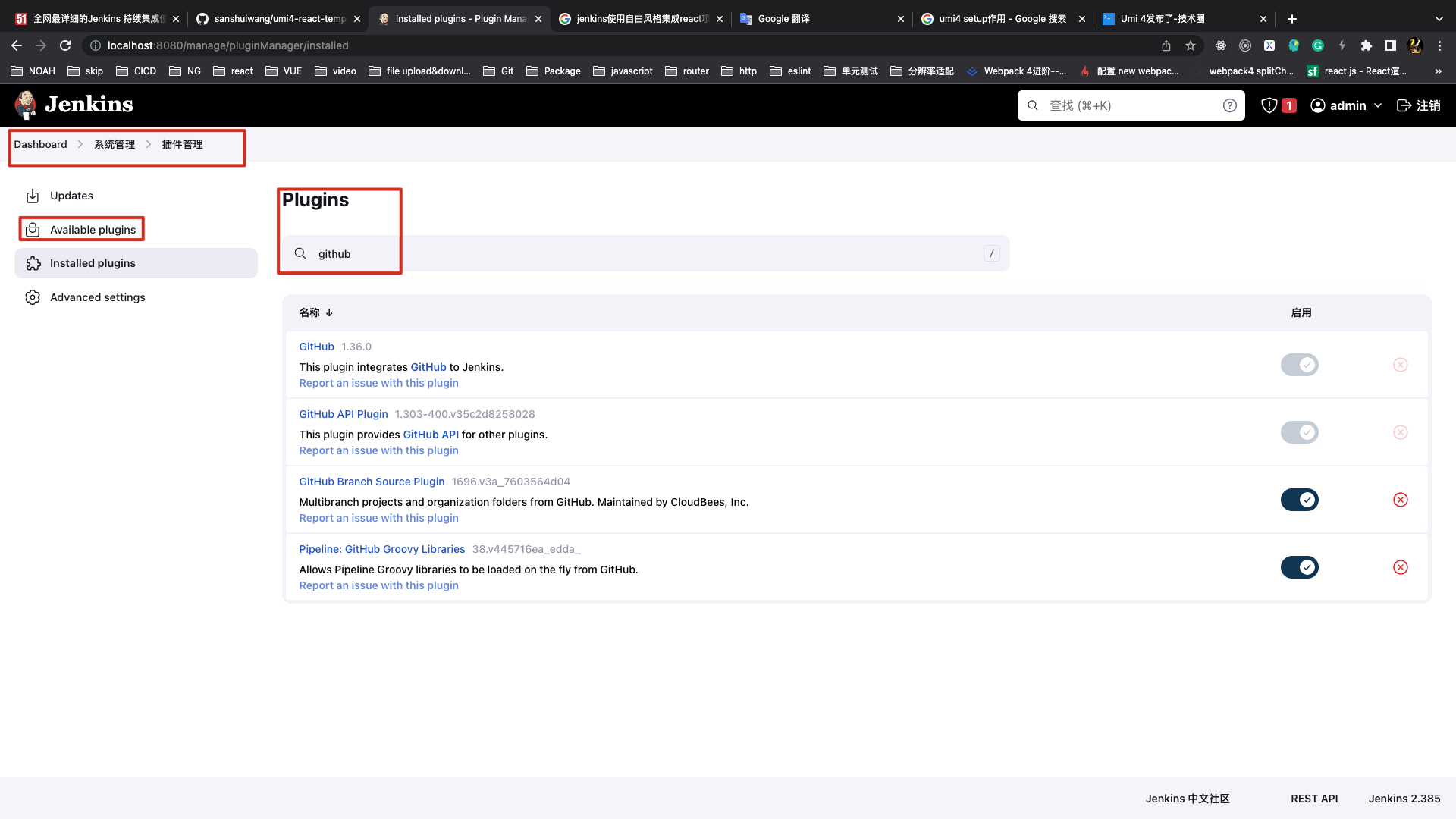
Task: Switch to the Google 翻译 browser tab
Action: coord(783,19)
